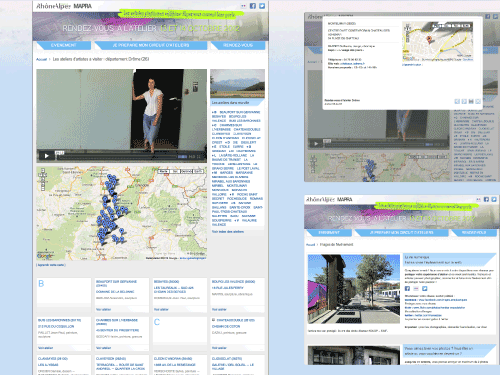The image size is (500, 375).
Task: Close the popup dialog with X icon
Action: pos(478,101)
